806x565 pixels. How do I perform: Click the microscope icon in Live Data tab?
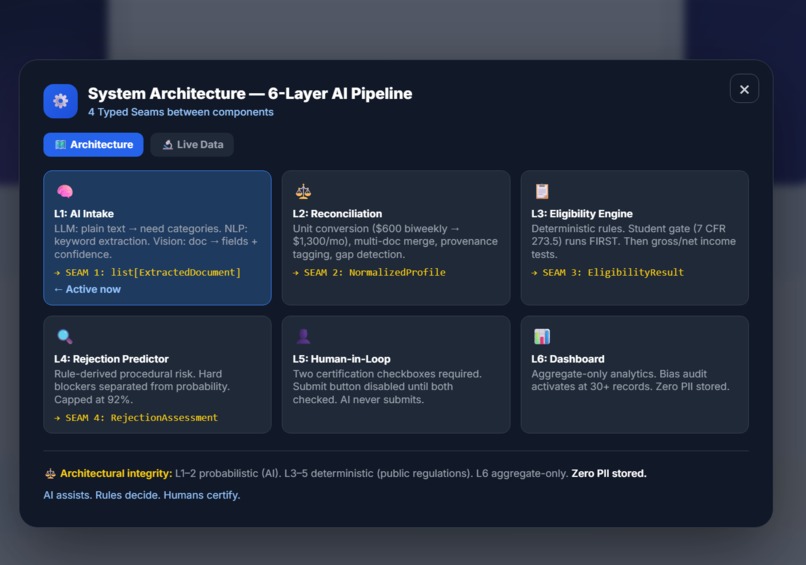168,145
